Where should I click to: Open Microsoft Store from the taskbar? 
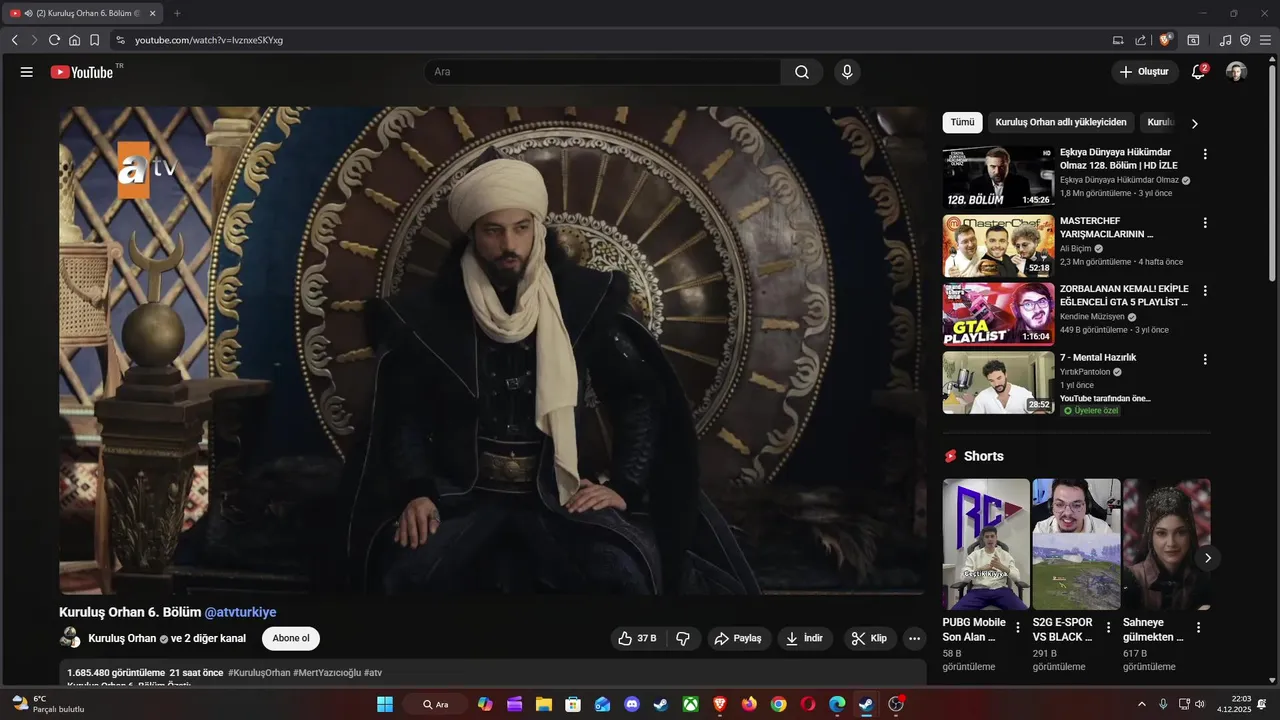coord(572,704)
